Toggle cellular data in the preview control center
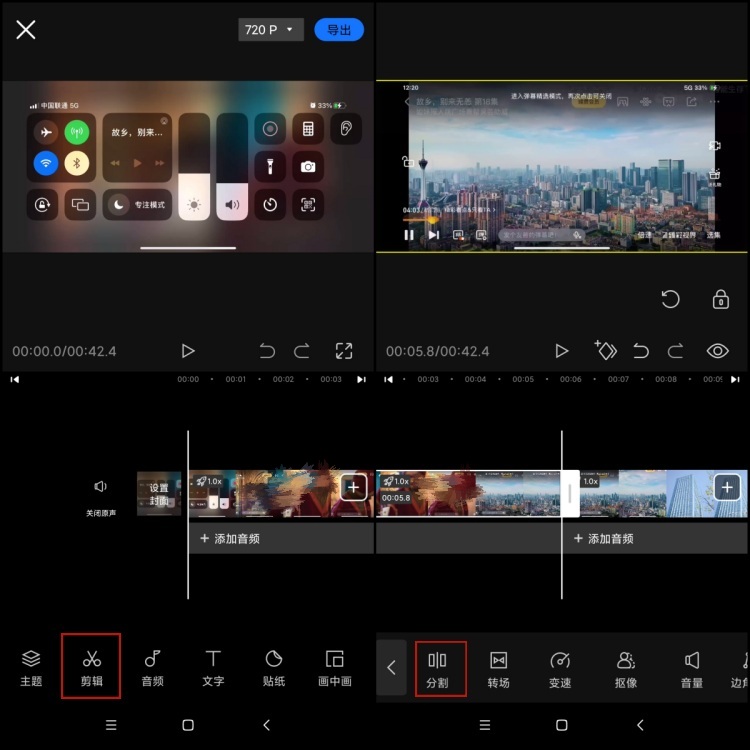The image size is (750, 750). tap(77, 132)
